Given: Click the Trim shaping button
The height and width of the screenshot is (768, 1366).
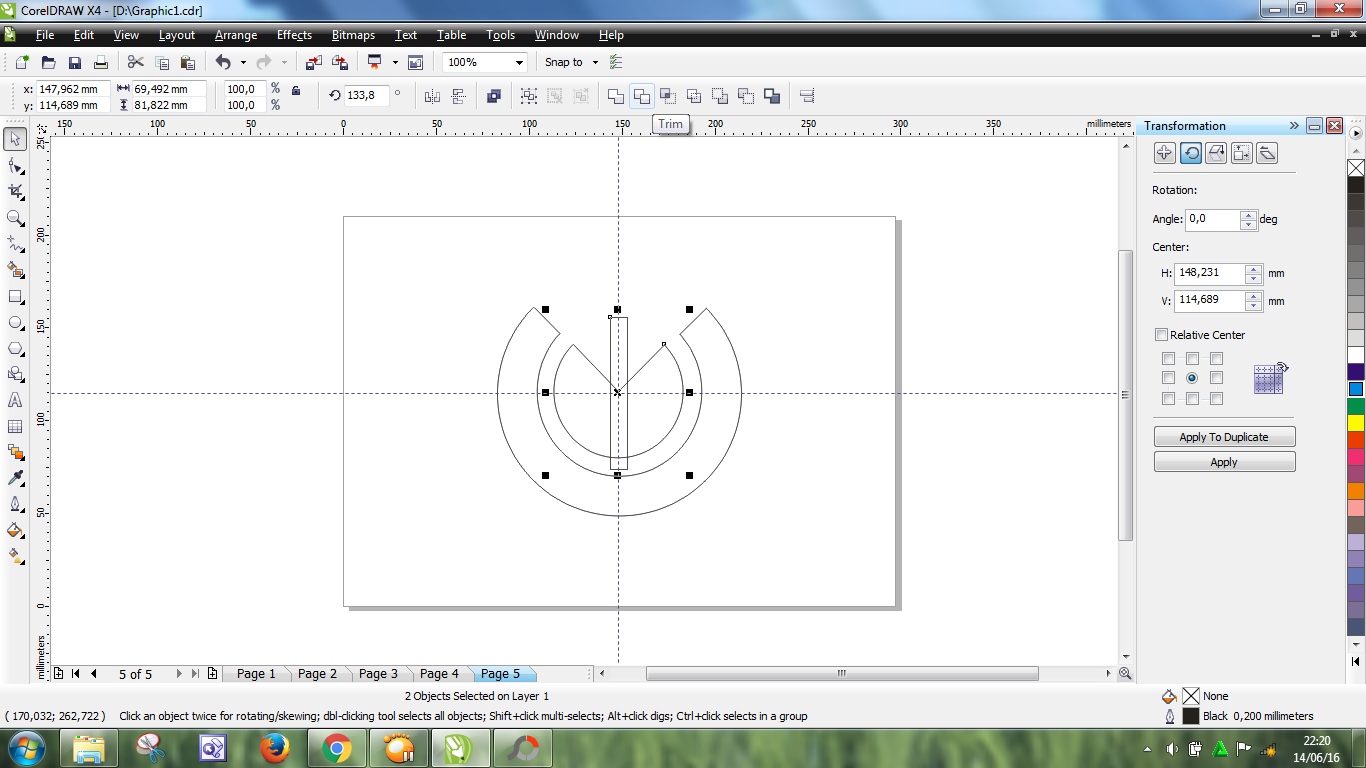Looking at the screenshot, I should pos(642,96).
